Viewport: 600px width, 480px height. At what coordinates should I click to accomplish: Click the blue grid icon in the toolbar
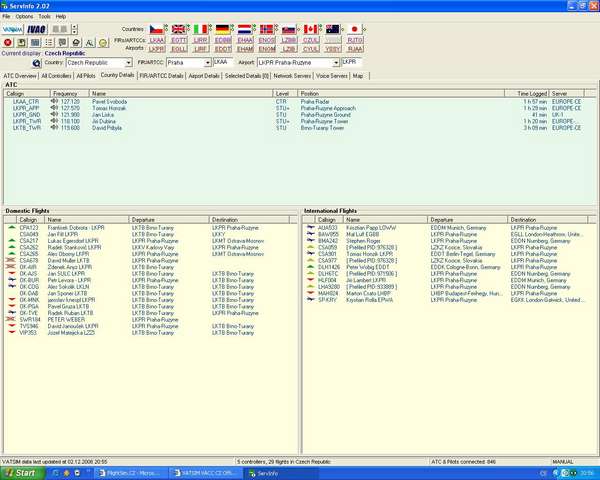pos(35,42)
